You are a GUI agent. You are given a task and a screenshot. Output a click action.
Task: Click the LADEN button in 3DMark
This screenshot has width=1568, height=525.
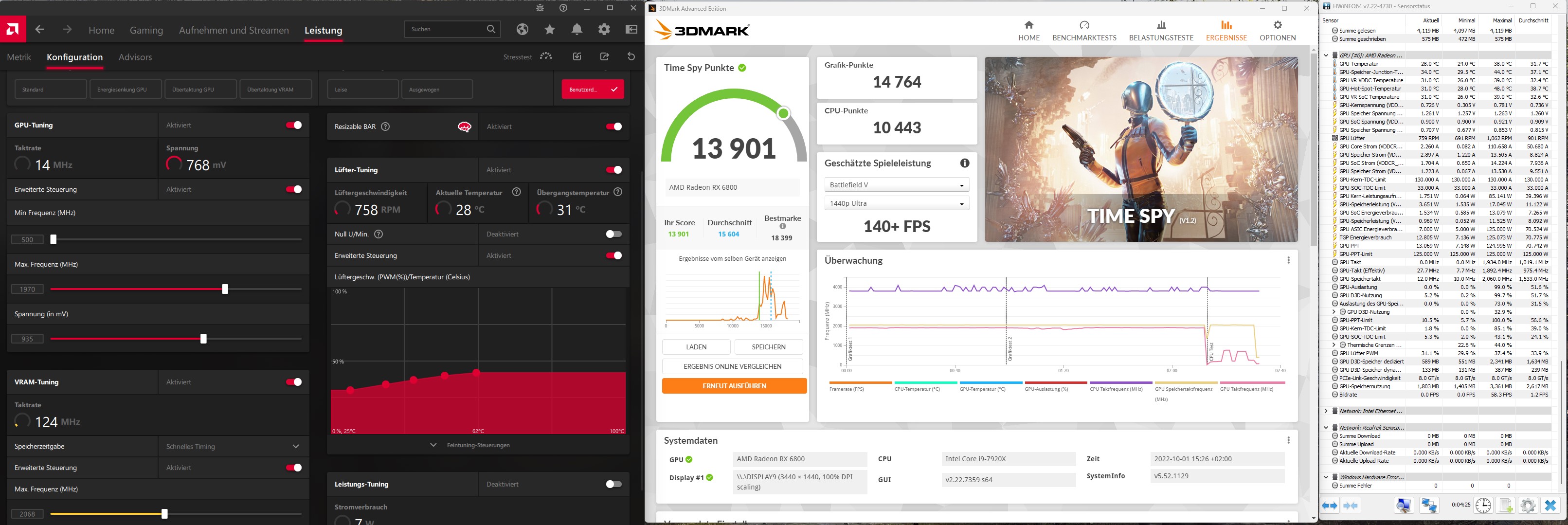[x=696, y=347]
